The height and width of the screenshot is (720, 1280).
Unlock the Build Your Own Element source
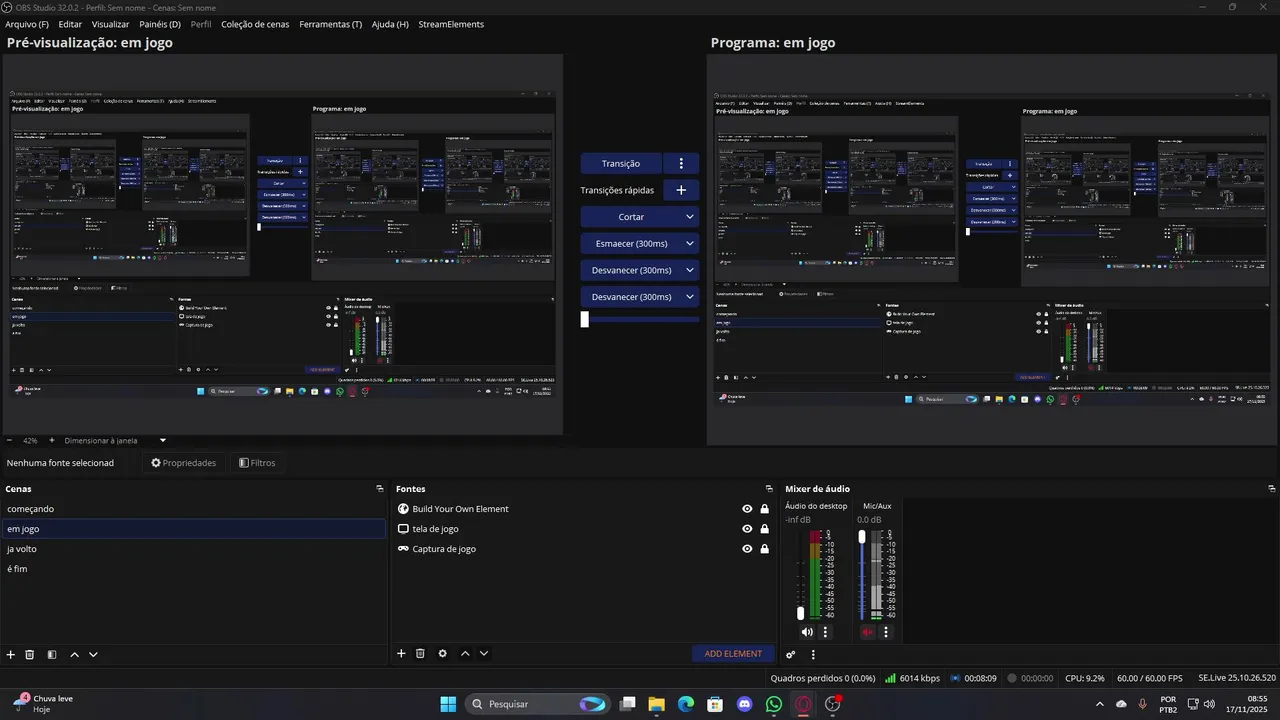[x=765, y=509]
